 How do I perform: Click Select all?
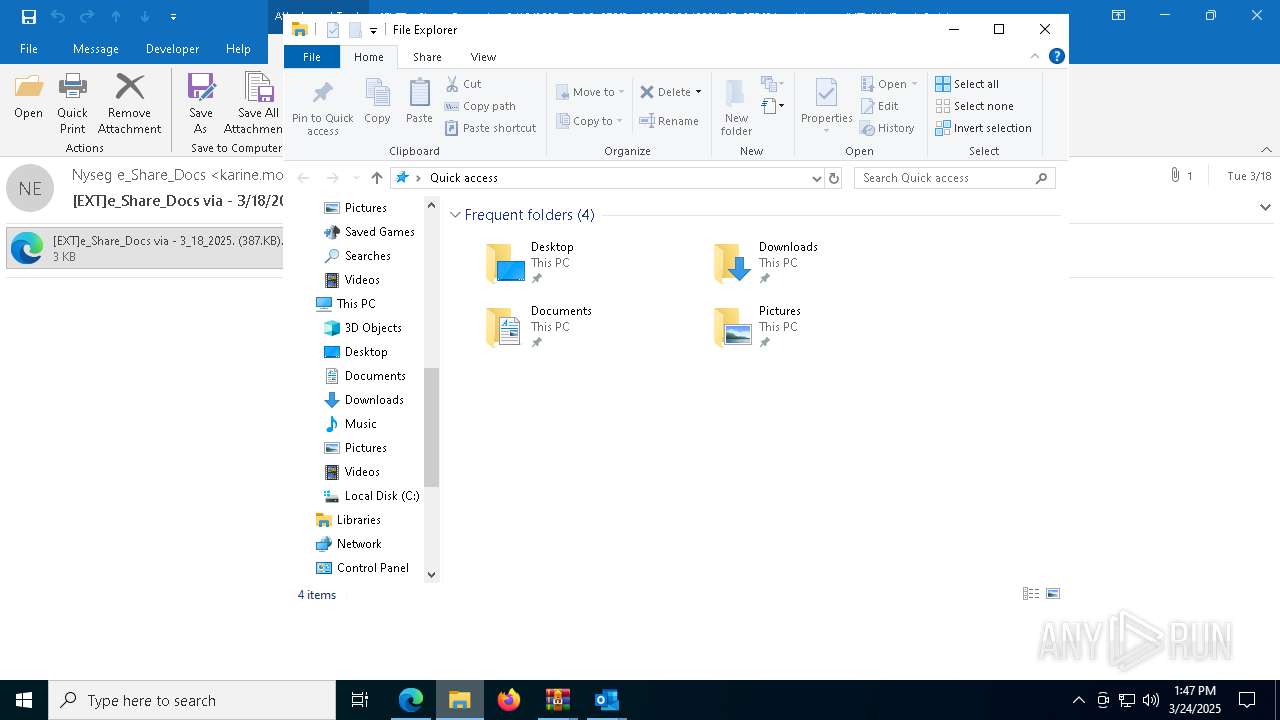[x=967, y=84]
